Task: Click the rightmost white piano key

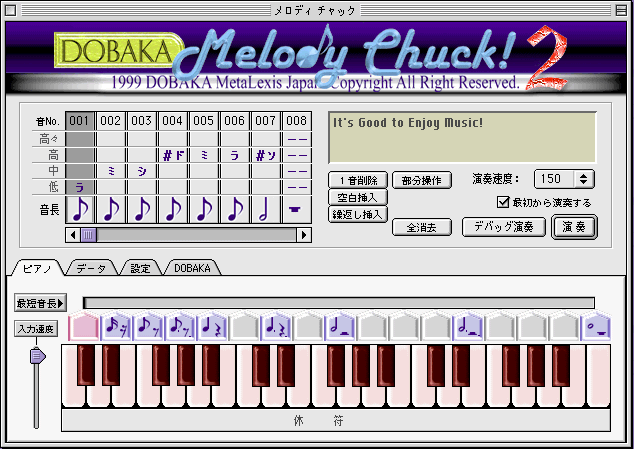Action: click(x=599, y=378)
